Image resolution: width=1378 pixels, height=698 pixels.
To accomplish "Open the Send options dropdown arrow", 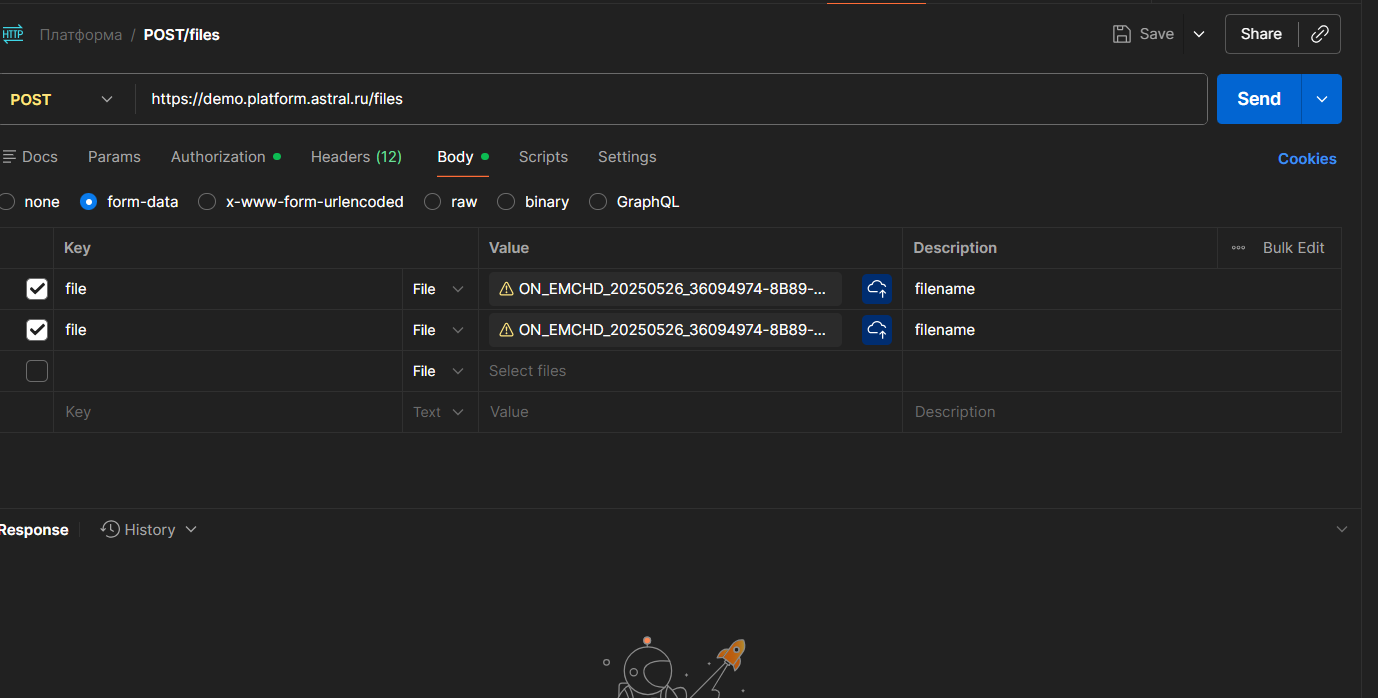I will click(x=1322, y=99).
